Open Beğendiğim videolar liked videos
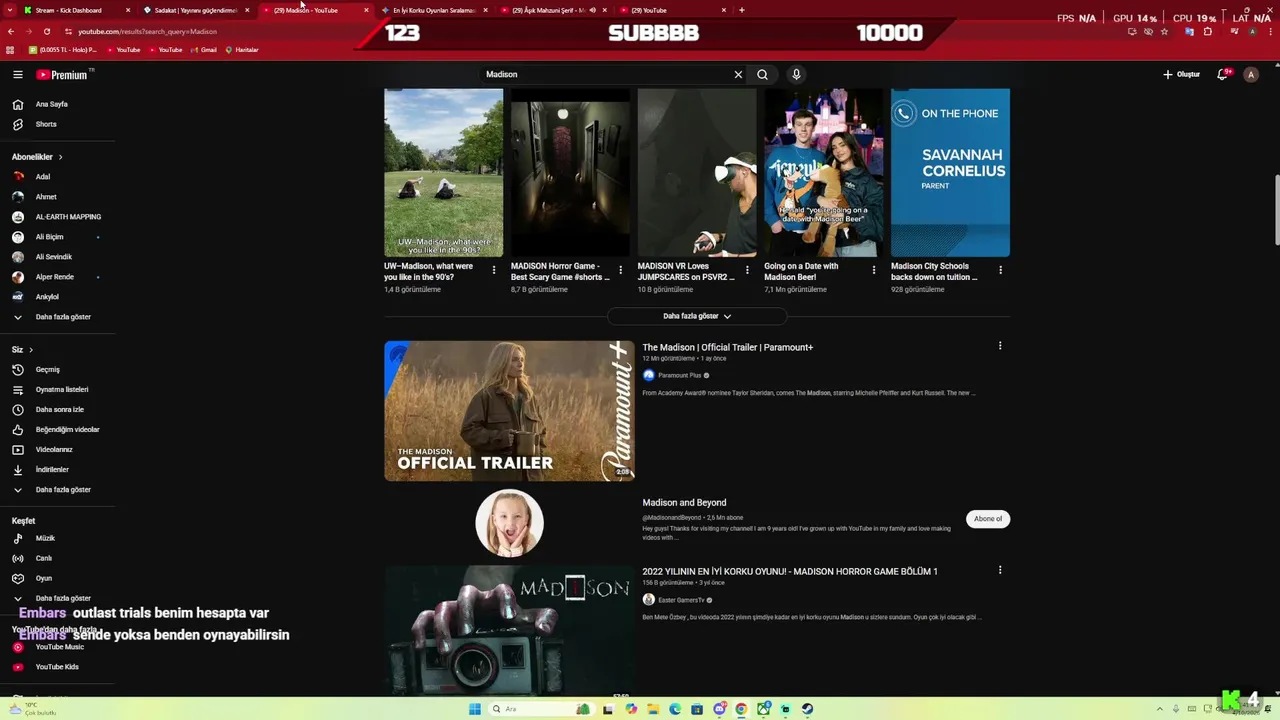1280x720 pixels. (x=57, y=429)
